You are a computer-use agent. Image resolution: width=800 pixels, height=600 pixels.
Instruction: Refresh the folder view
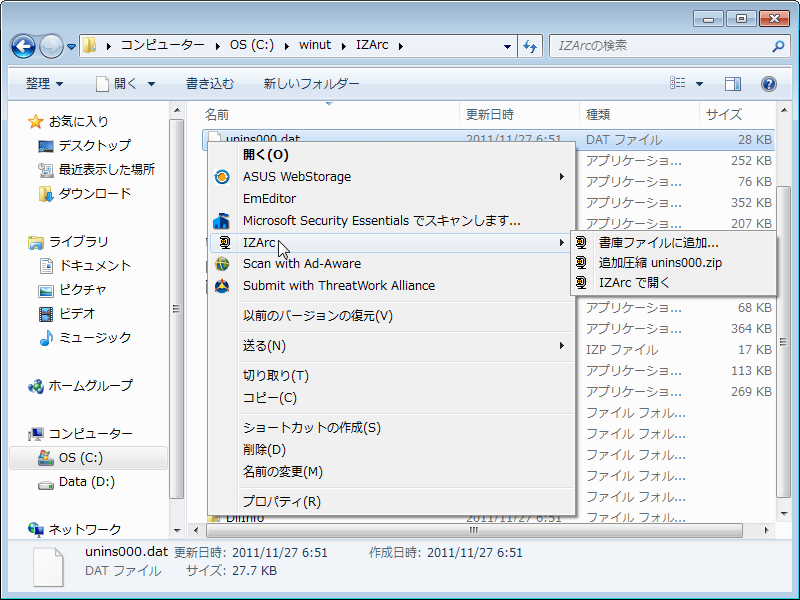coord(530,46)
